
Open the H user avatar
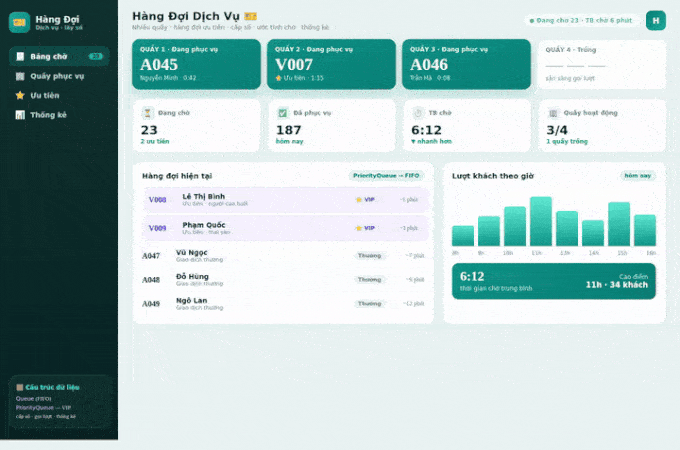coord(656,20)
